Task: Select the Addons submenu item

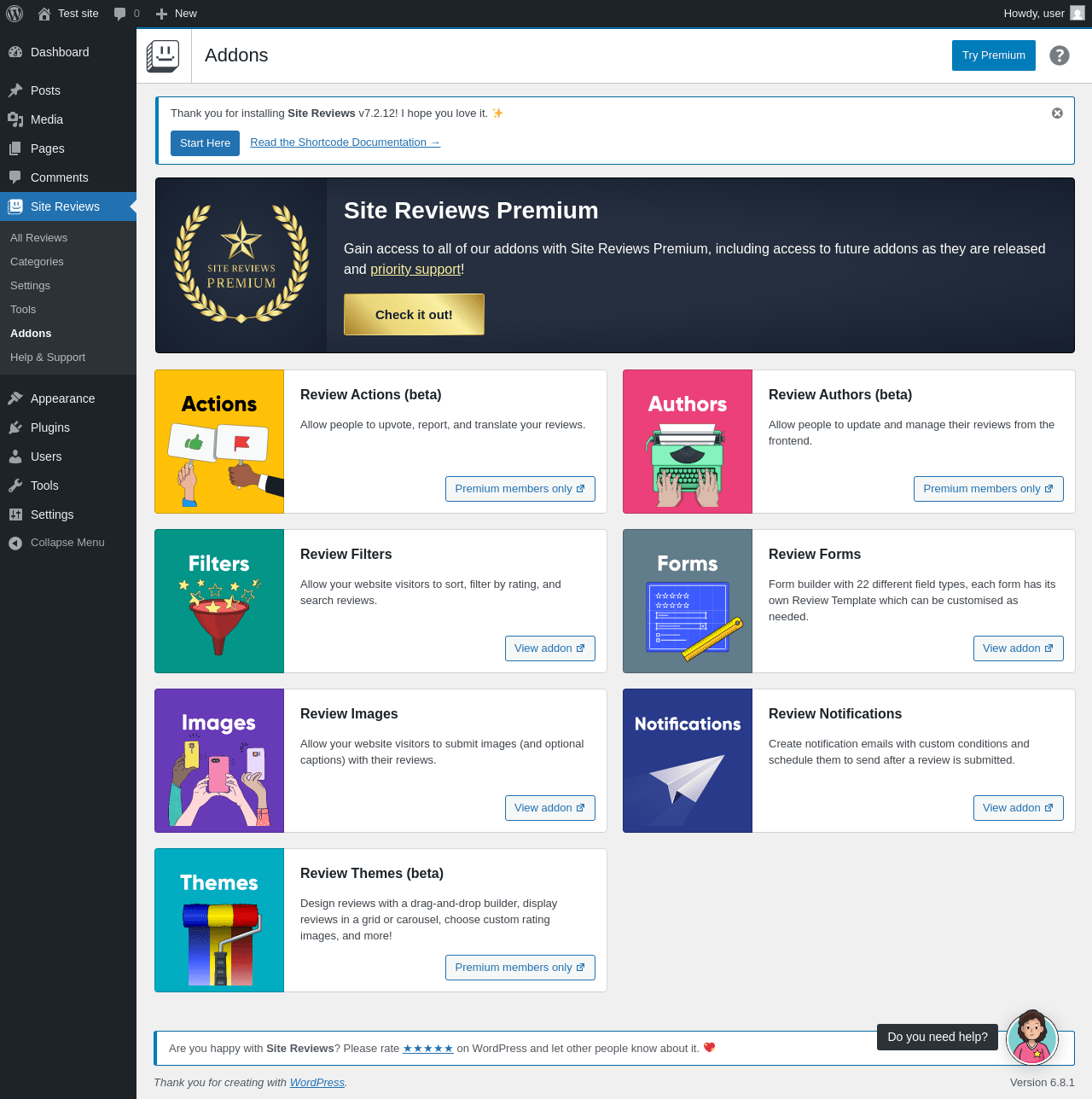Action: 31,334
